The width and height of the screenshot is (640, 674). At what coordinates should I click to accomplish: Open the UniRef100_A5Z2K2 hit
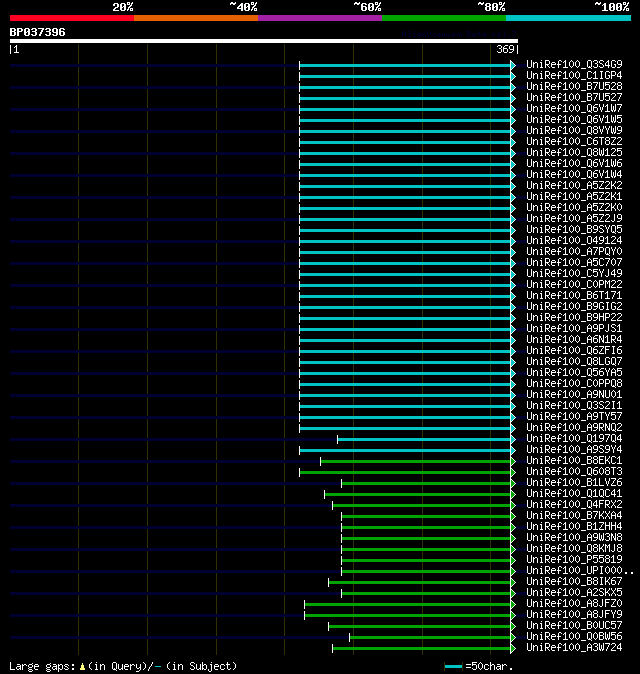574,185
